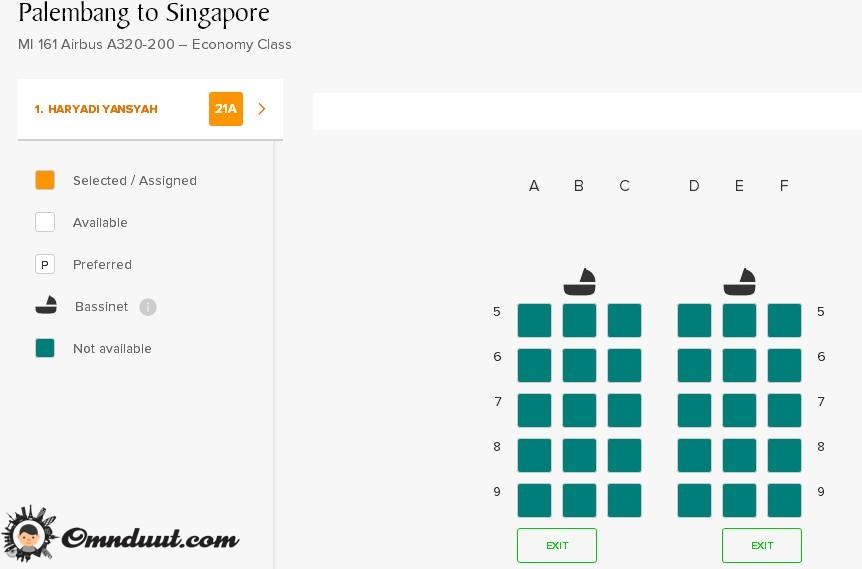Click the bassinet info icon in legend
This screenshot has height=569, width=862.
click(x=148, y=307)
